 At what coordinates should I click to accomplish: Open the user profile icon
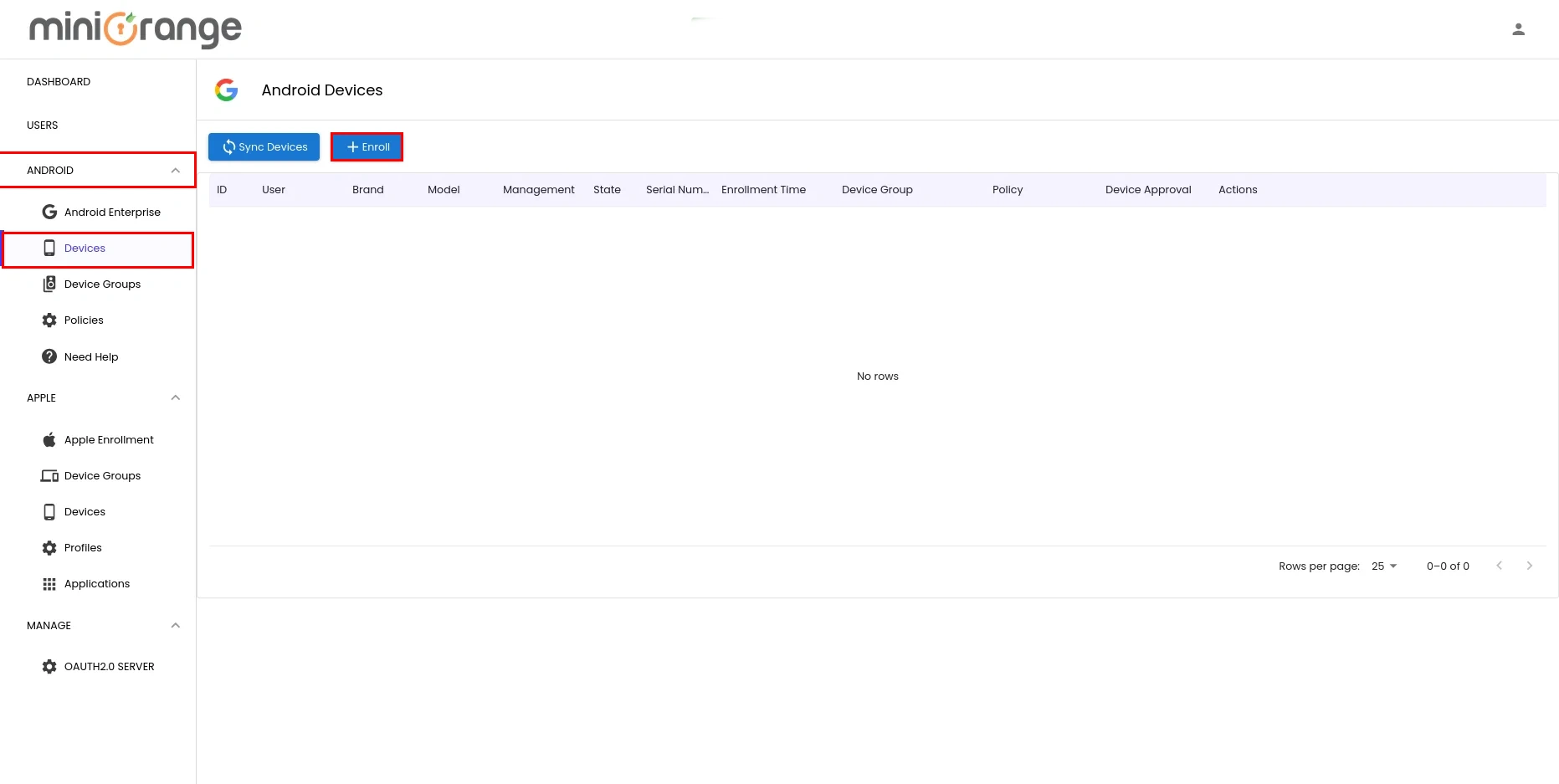click(x=1519, y=29)
